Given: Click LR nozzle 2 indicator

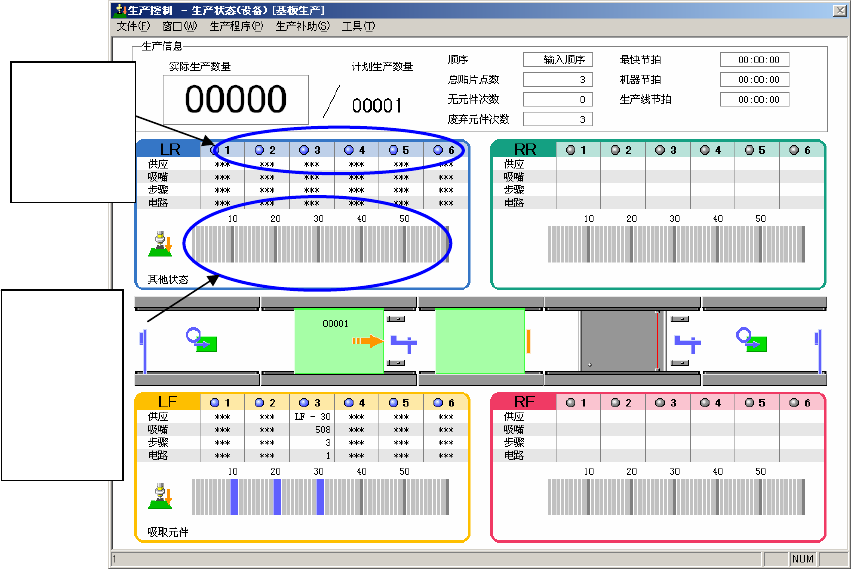Looking at the screenshot, I should click(x=259, y=150).
